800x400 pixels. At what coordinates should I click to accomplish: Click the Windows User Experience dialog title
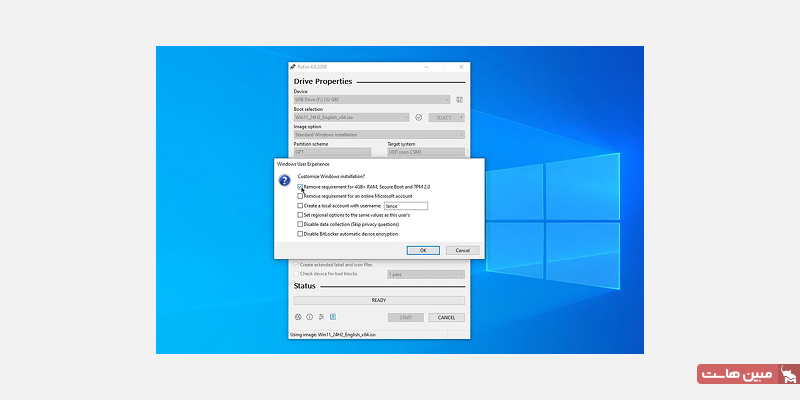coord(303,164)
